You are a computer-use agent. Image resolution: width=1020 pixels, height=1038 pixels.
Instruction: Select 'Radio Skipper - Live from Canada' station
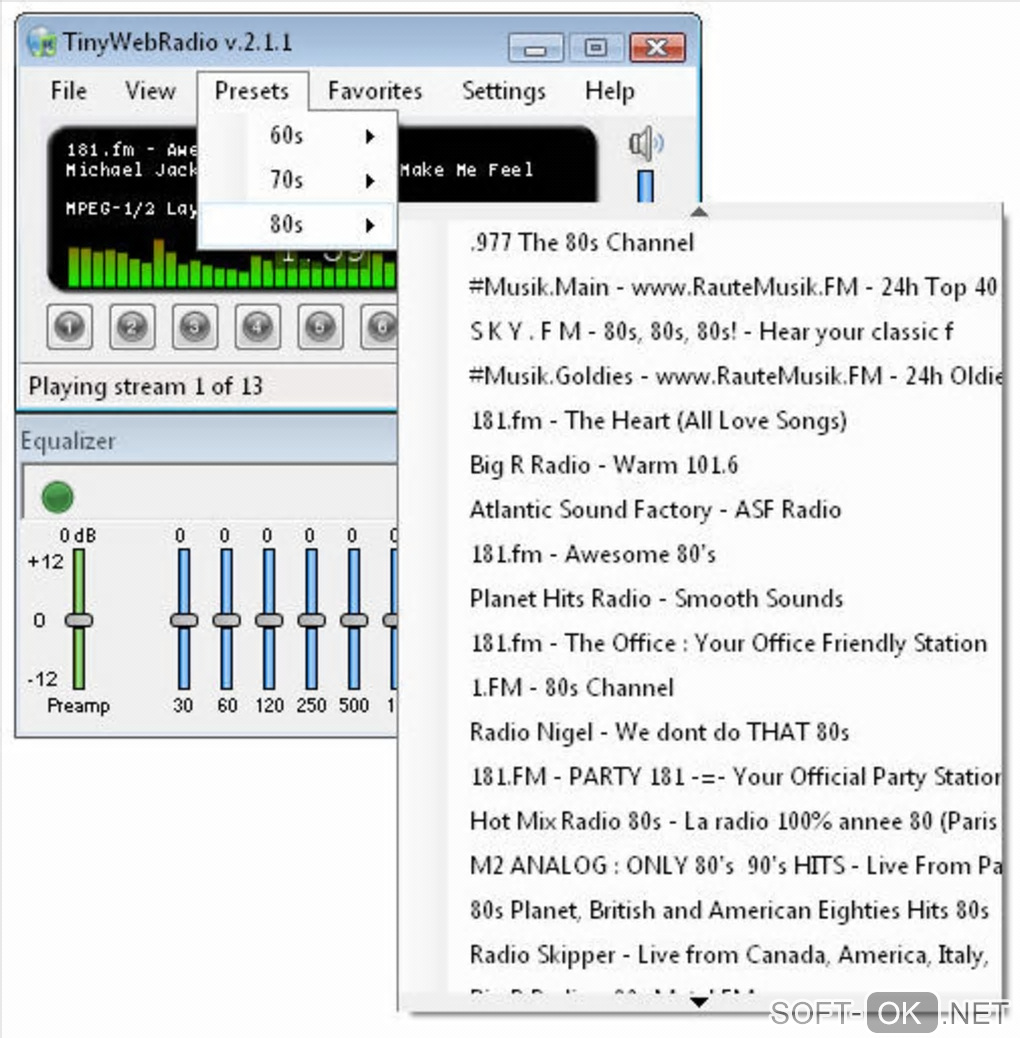point(700,954)
